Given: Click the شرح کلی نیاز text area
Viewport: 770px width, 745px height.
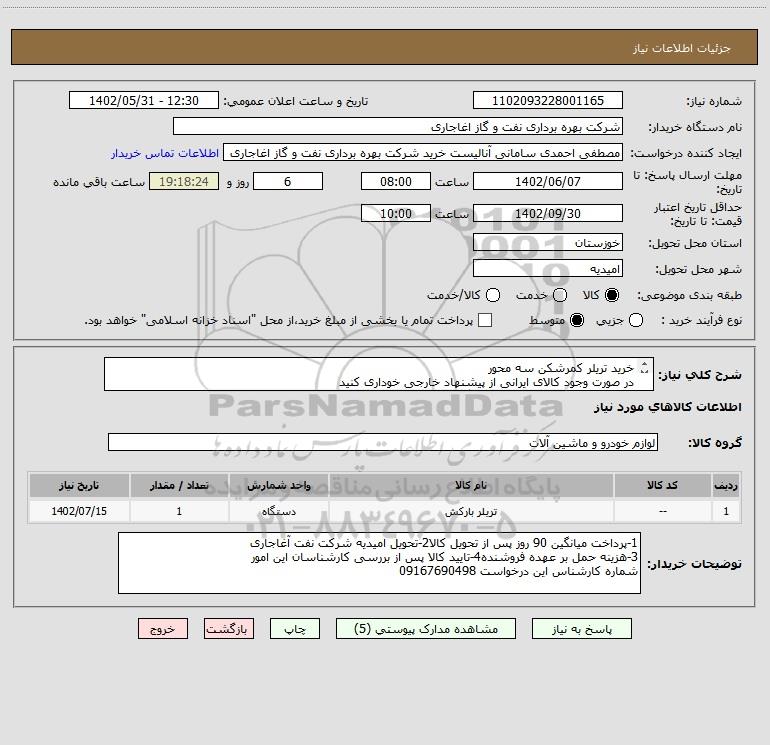Looking at the screenshot, I should (x=379, y=374).
